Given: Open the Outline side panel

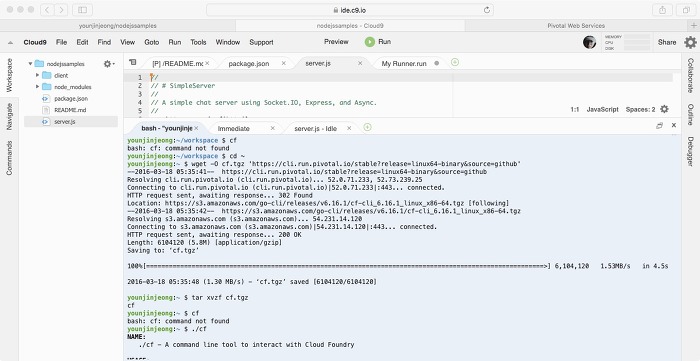Looking at the screenshot, I should tap(691, 115).
